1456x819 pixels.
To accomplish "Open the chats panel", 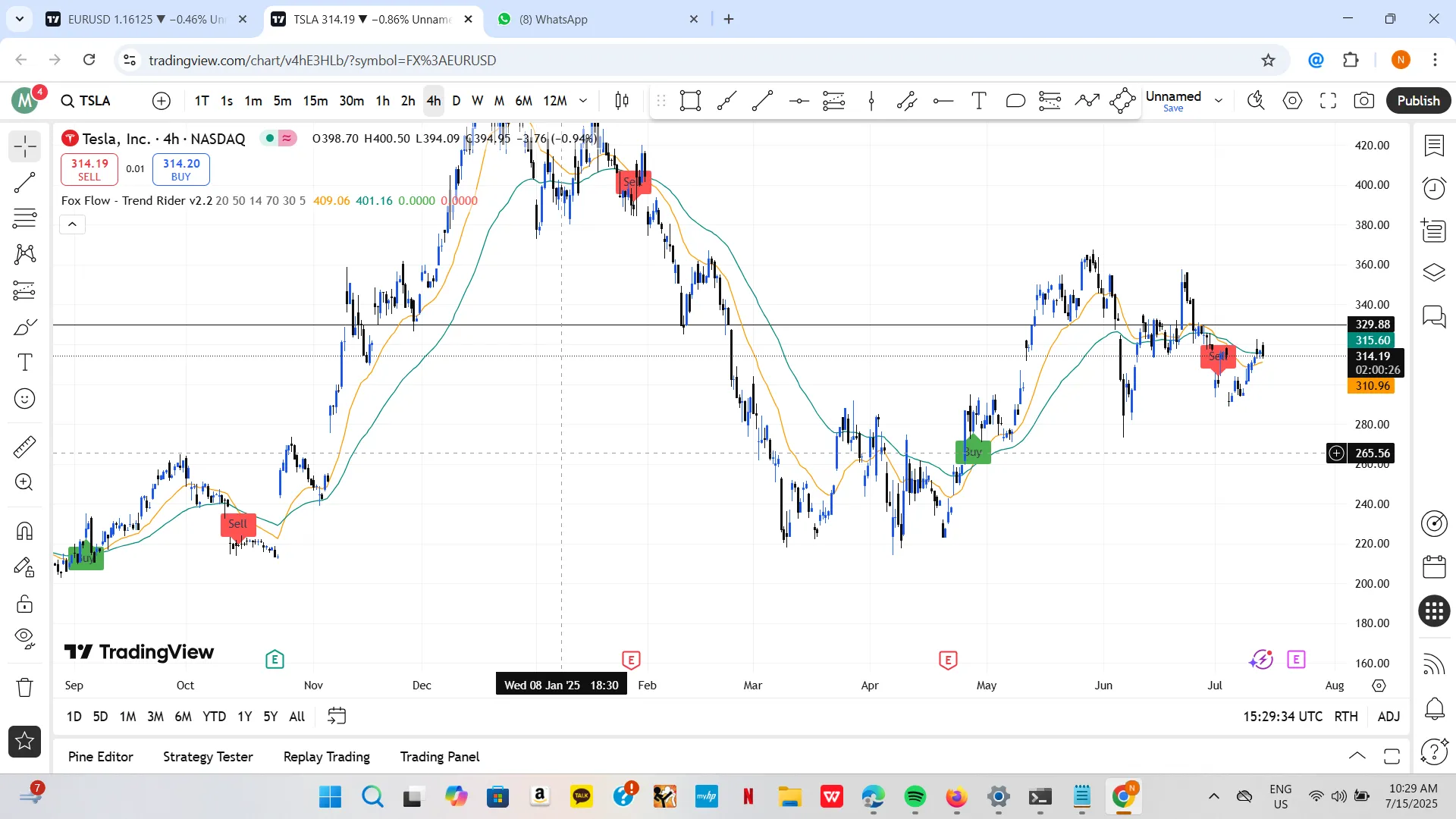I will pos(1434,315).
